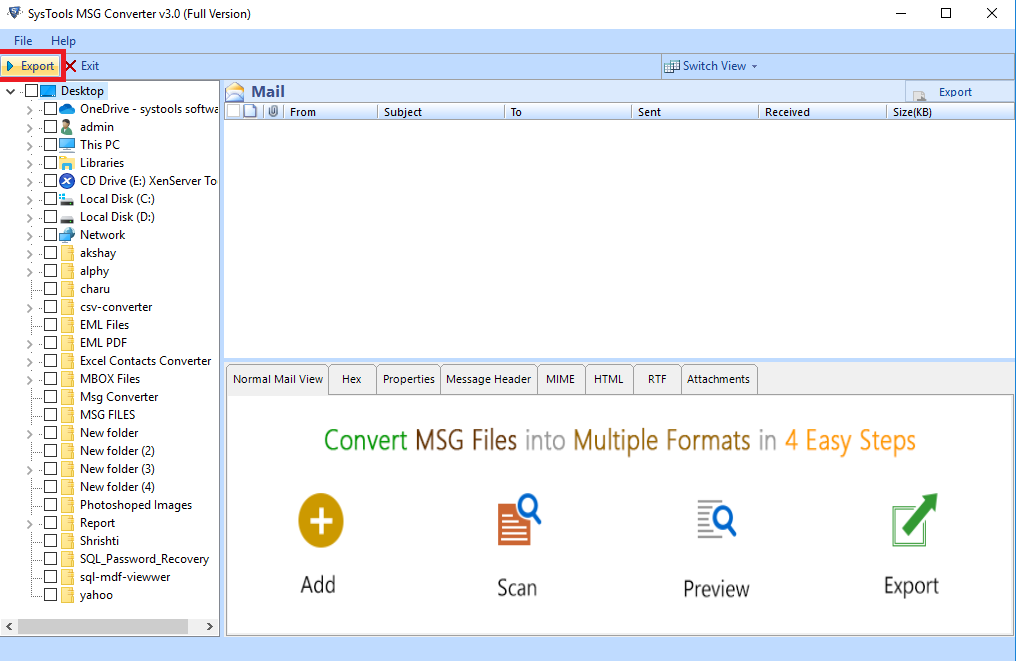Screen dimensions: 1016x661
Task: Sort by the From column header
Action: tap(330, 111)
